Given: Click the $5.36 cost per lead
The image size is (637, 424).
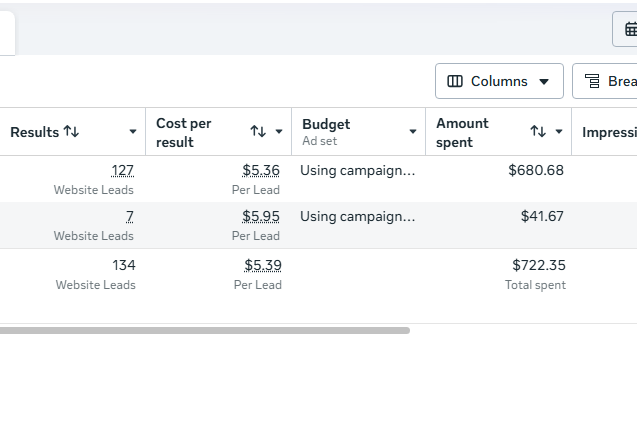Looking at the screenshot, I should pos(261,170).
